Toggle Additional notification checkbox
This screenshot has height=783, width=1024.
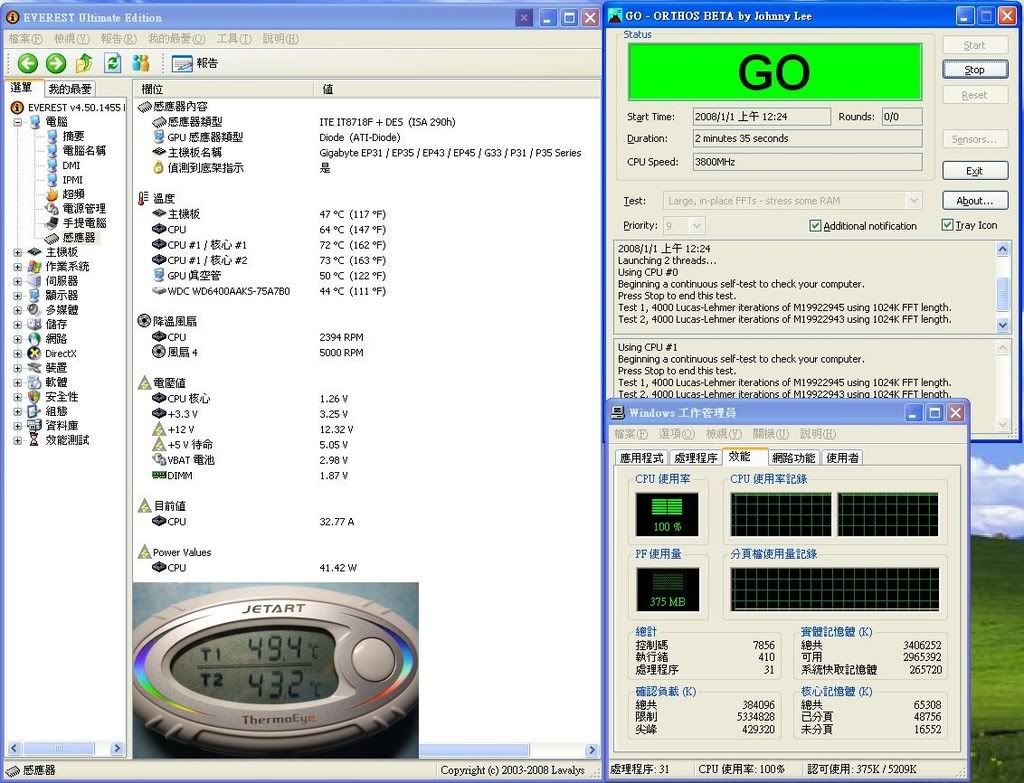814,226
